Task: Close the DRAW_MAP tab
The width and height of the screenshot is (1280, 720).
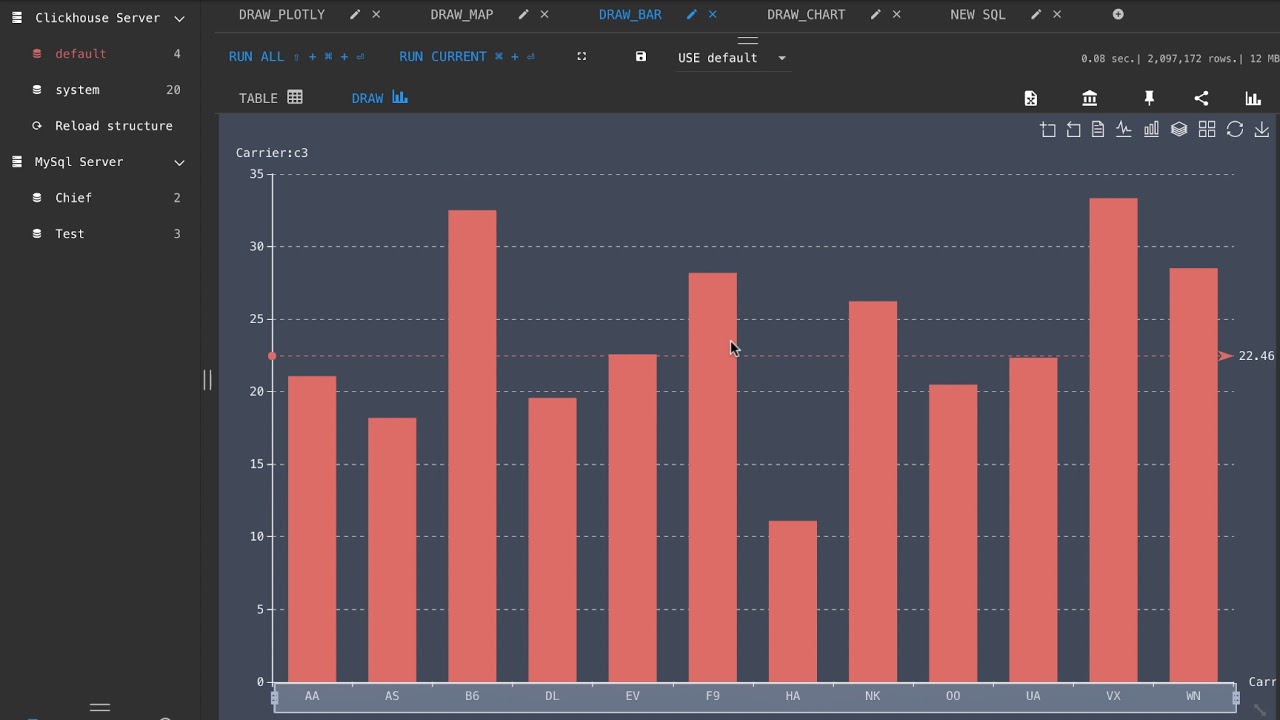Action: click(x=544, y=14)
